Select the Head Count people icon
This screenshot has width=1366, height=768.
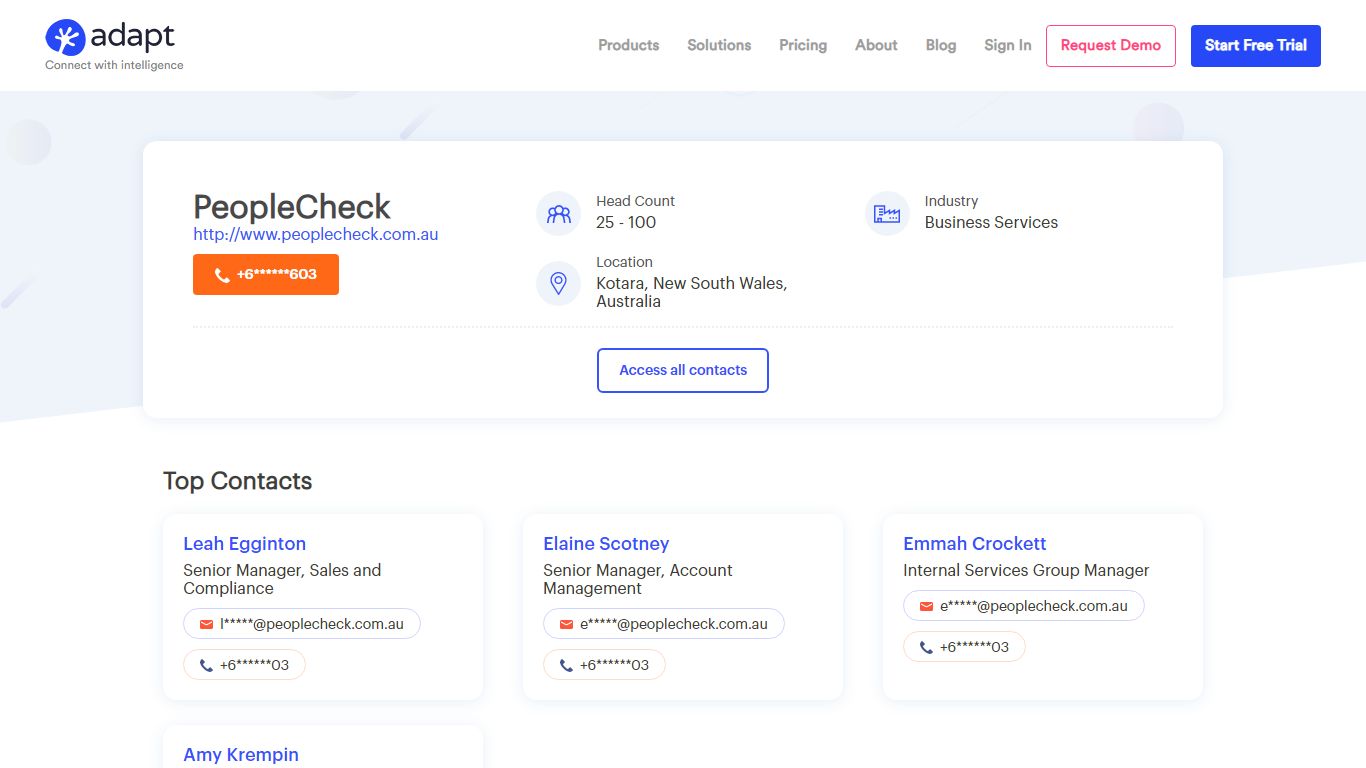(x=558, y=213)
